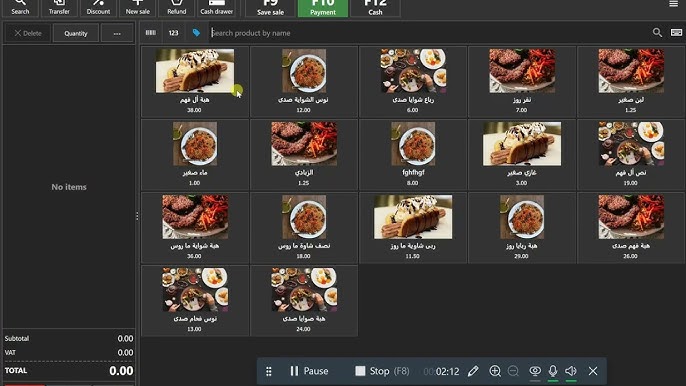This screenshot has height=386, width=686.
Task: Open the more options ellipsis button
Action: pyautogui.click(x=117, y=33)
